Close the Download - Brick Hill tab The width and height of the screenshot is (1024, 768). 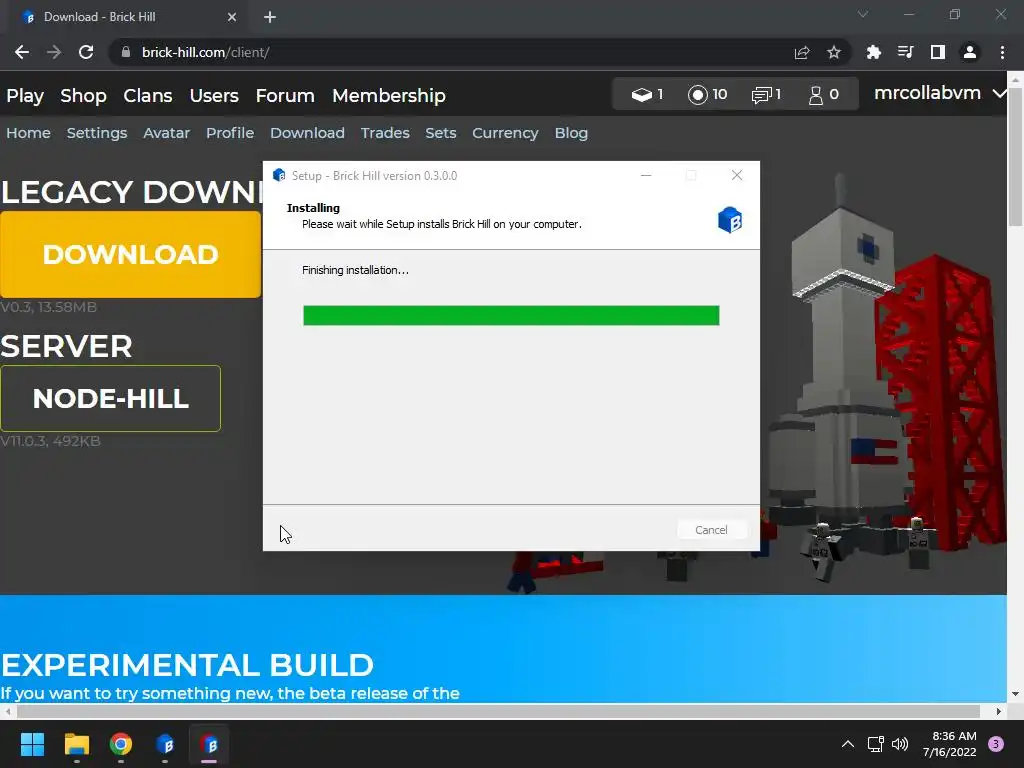coord(232,17)
